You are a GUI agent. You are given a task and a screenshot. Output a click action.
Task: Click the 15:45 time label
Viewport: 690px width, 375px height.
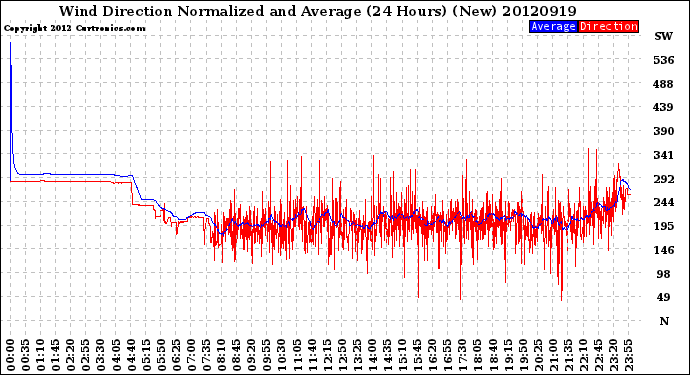[417, 355]
